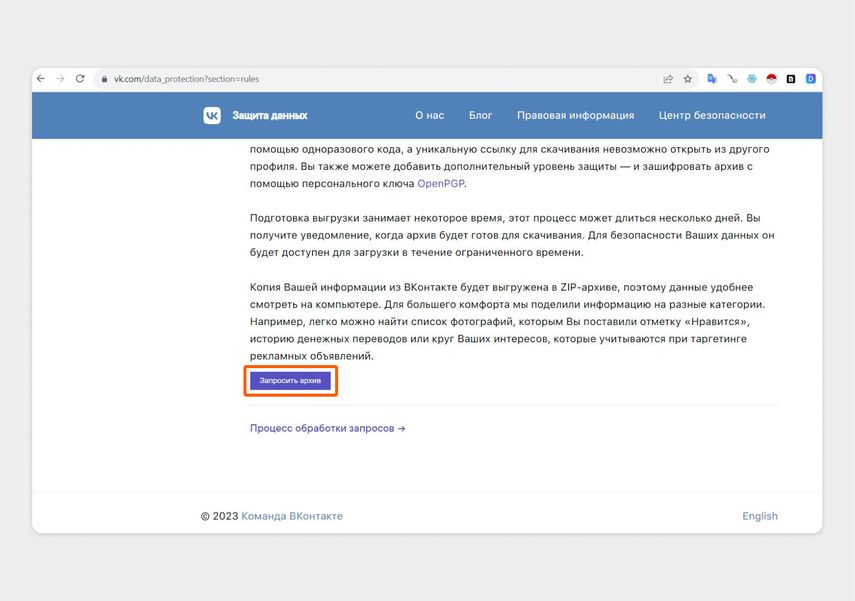Click the black square extension icon
The height and width of the screenshot is (601, 855).
point(791,79)
